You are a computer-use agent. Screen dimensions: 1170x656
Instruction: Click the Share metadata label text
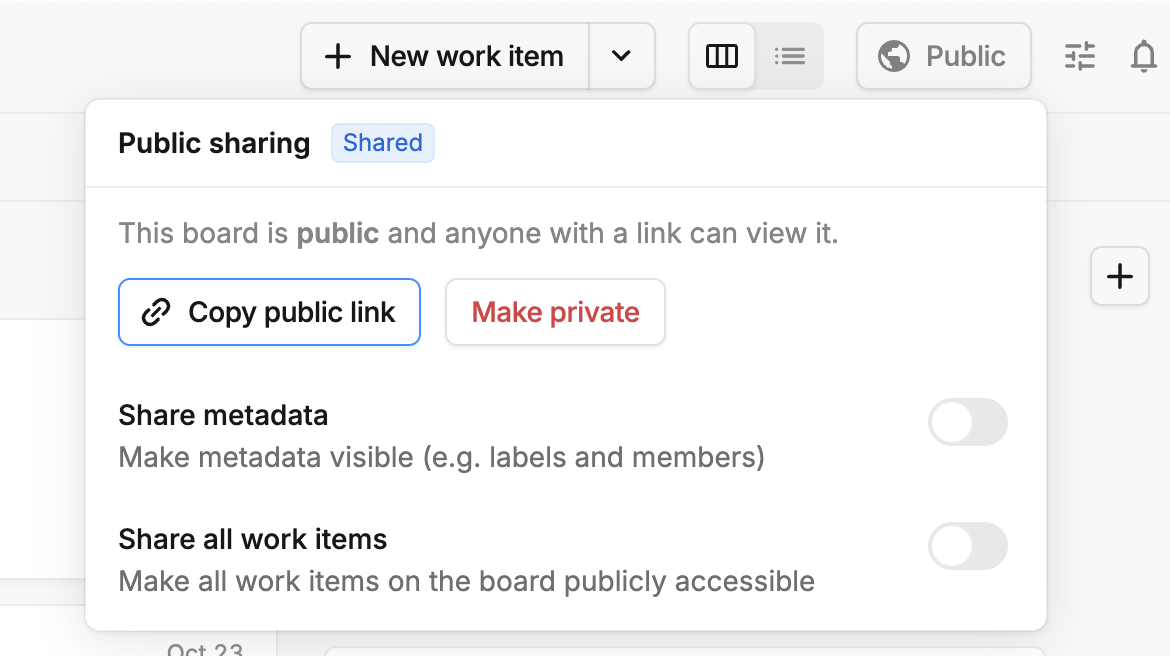tap(223, 415)
